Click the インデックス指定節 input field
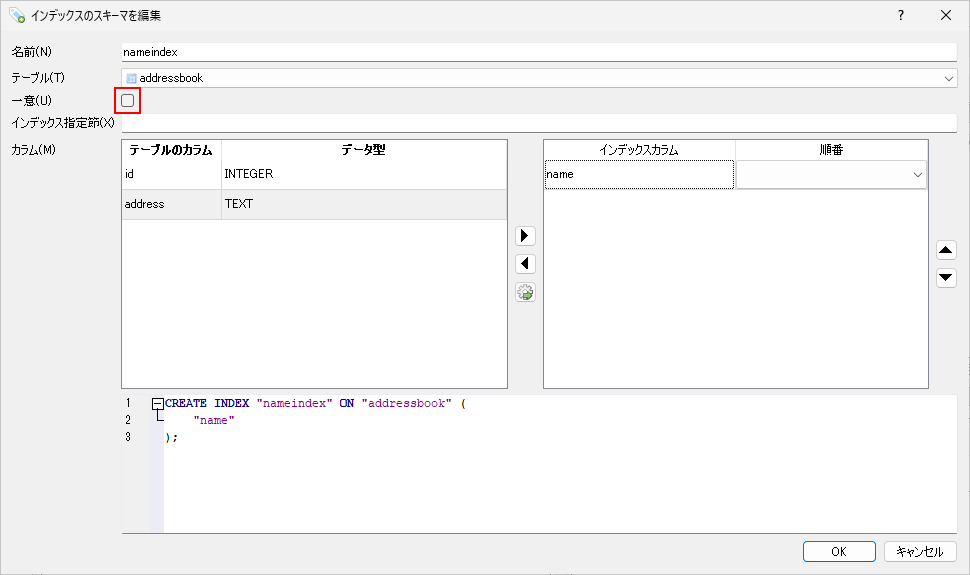 539,123
